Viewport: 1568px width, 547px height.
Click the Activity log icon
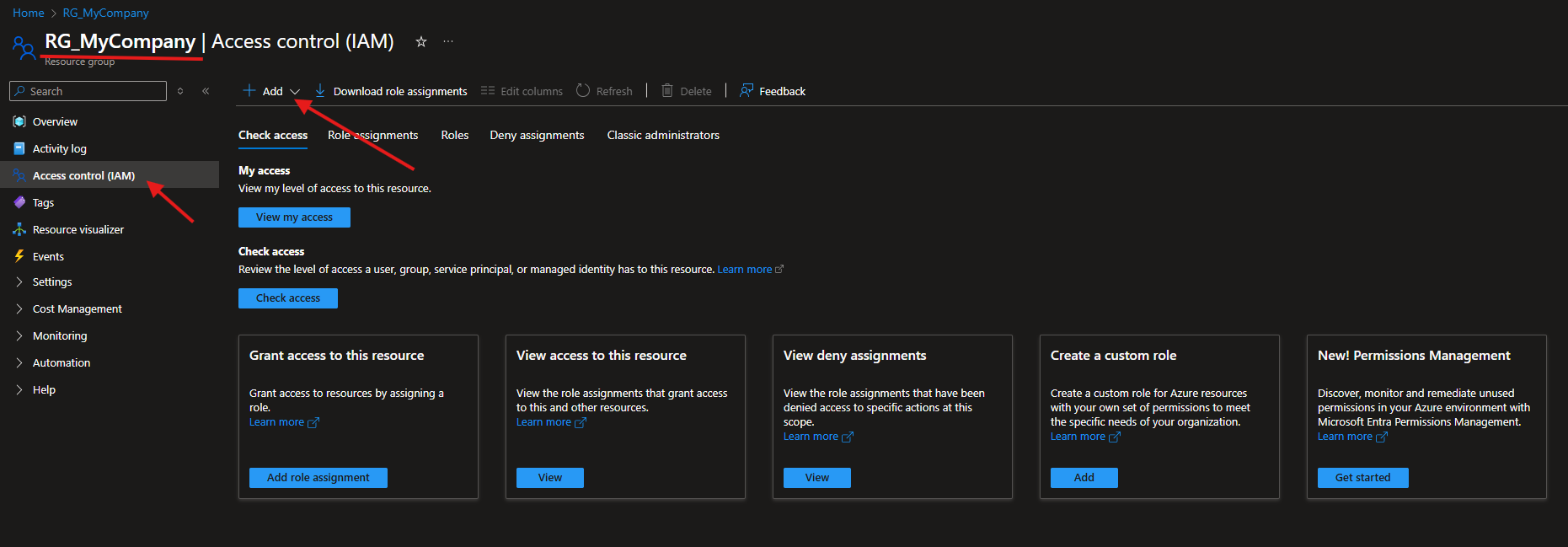(19, 148)
